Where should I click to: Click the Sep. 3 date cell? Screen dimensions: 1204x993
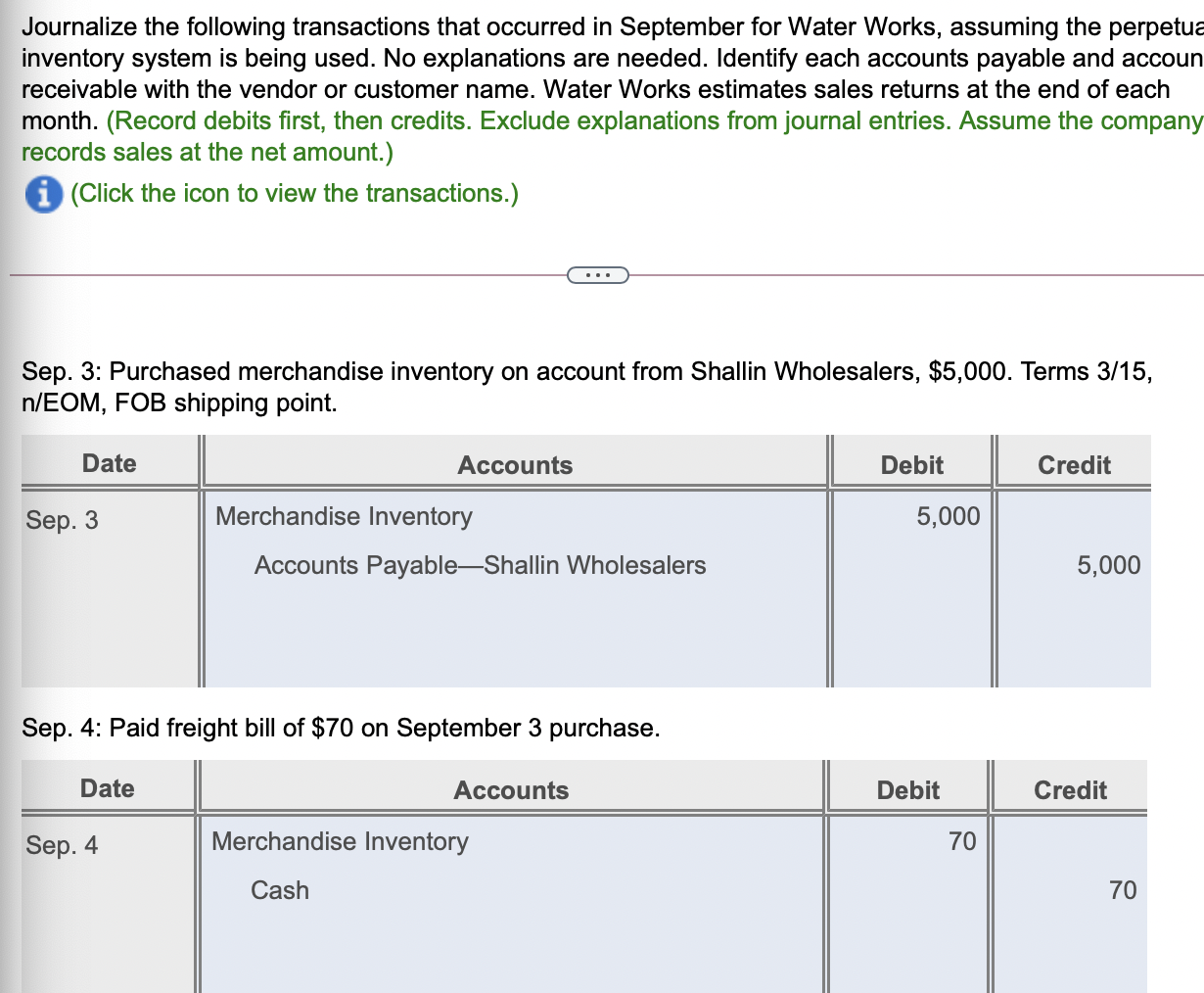click(110, 519)
